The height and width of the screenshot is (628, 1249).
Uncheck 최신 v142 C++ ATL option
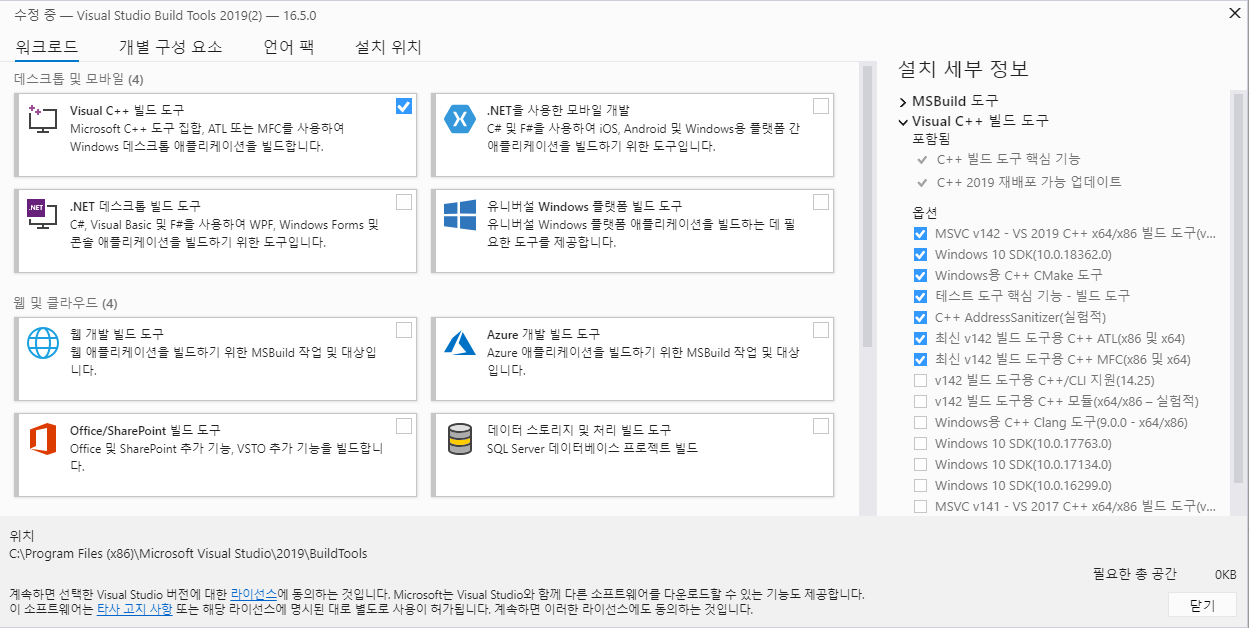920,338
